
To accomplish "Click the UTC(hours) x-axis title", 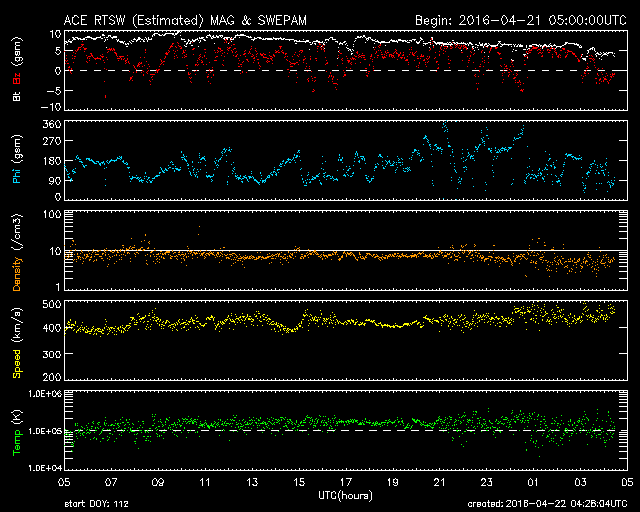I will (344, 494).
